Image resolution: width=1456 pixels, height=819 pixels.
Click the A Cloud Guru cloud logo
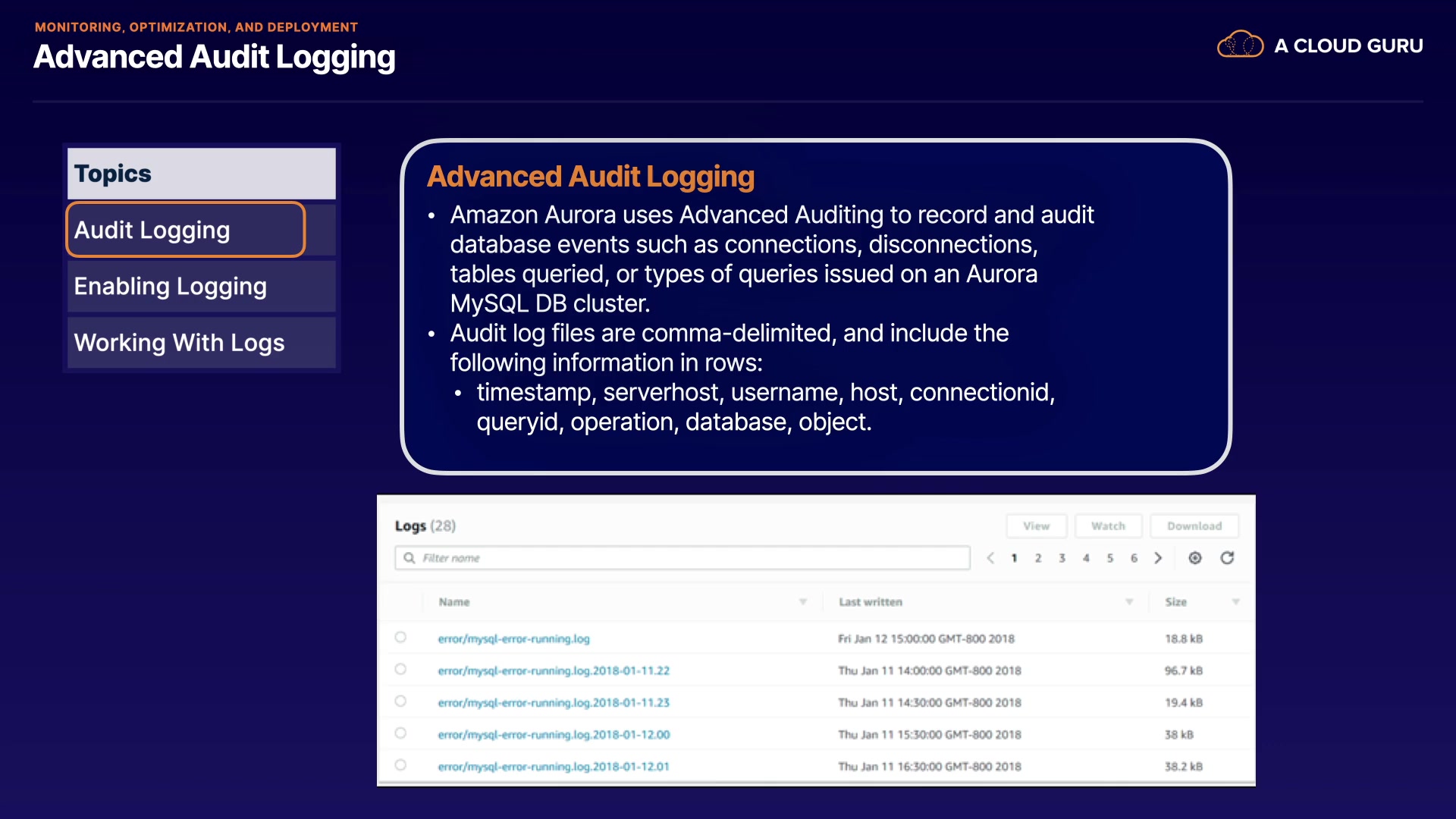click(x=1240, y=45)
